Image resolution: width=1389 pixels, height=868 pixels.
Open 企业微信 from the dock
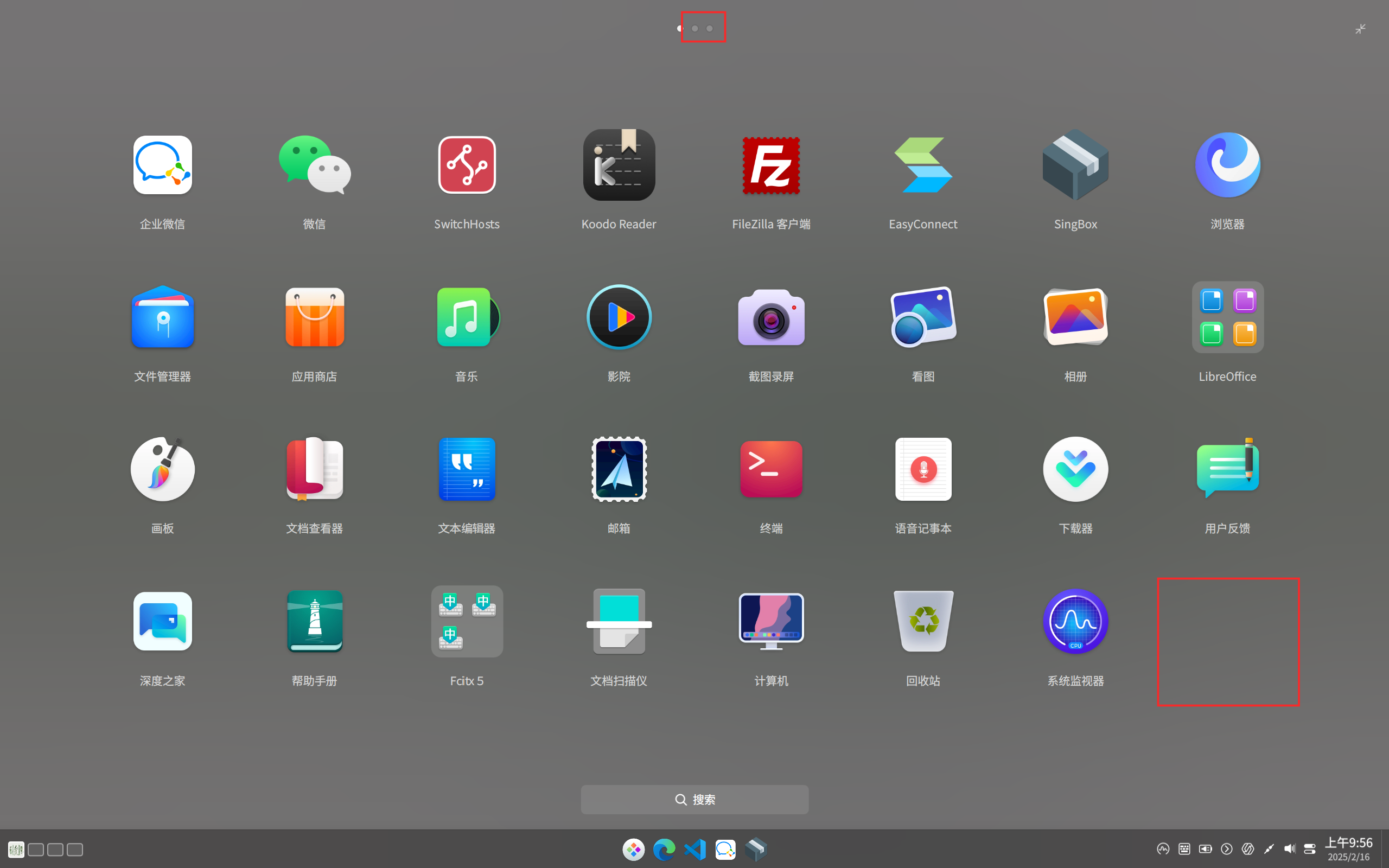pyautogui.click(x=725, y=849)
